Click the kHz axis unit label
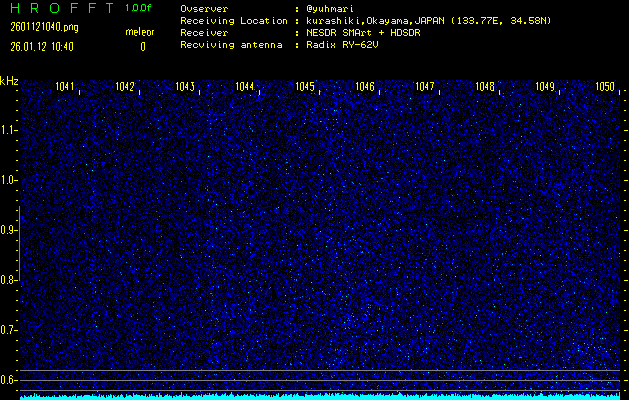 coord(9,81)
